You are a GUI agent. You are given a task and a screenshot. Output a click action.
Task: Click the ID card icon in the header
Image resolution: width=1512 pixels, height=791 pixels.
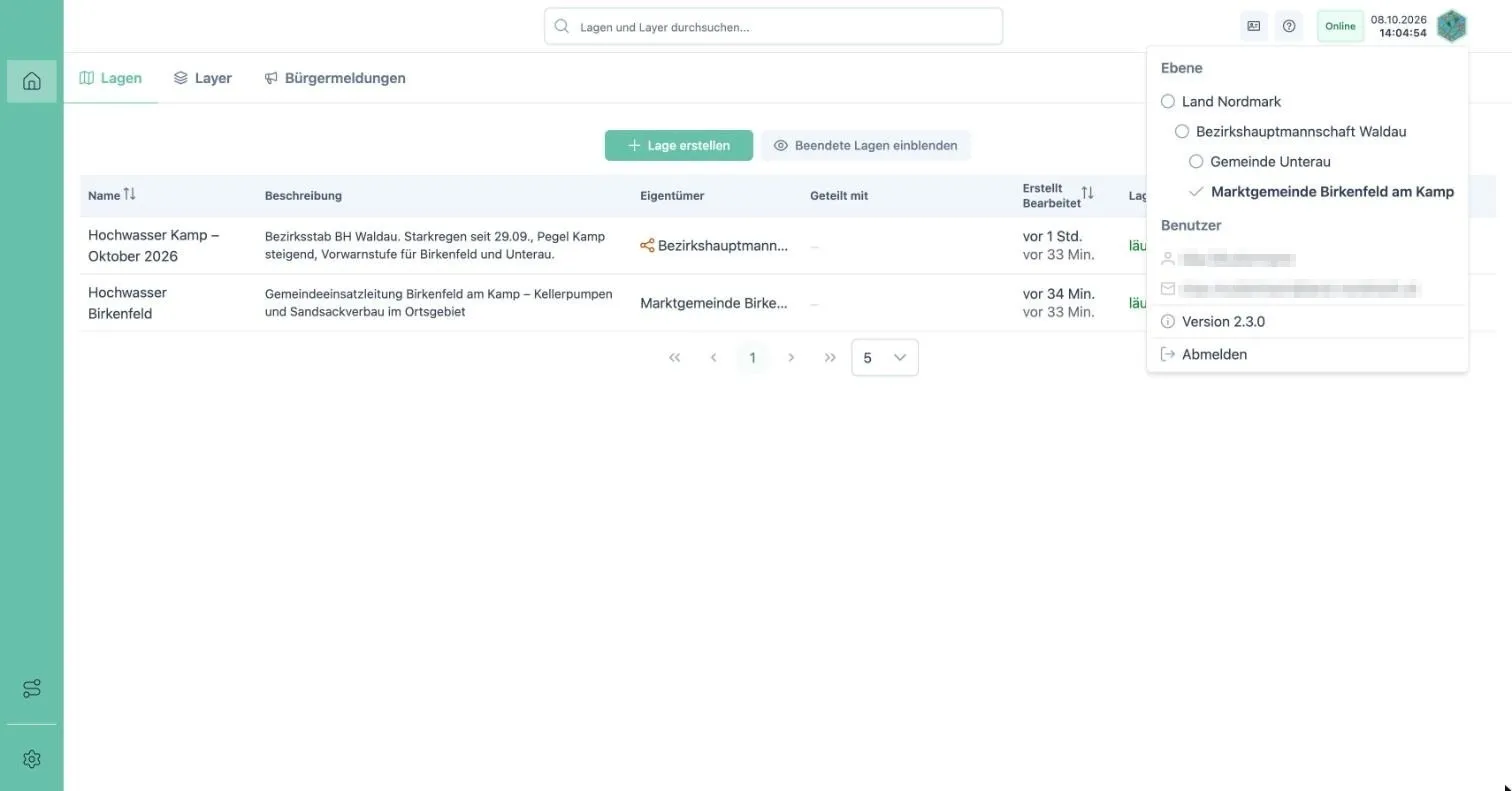[1254, 26]
